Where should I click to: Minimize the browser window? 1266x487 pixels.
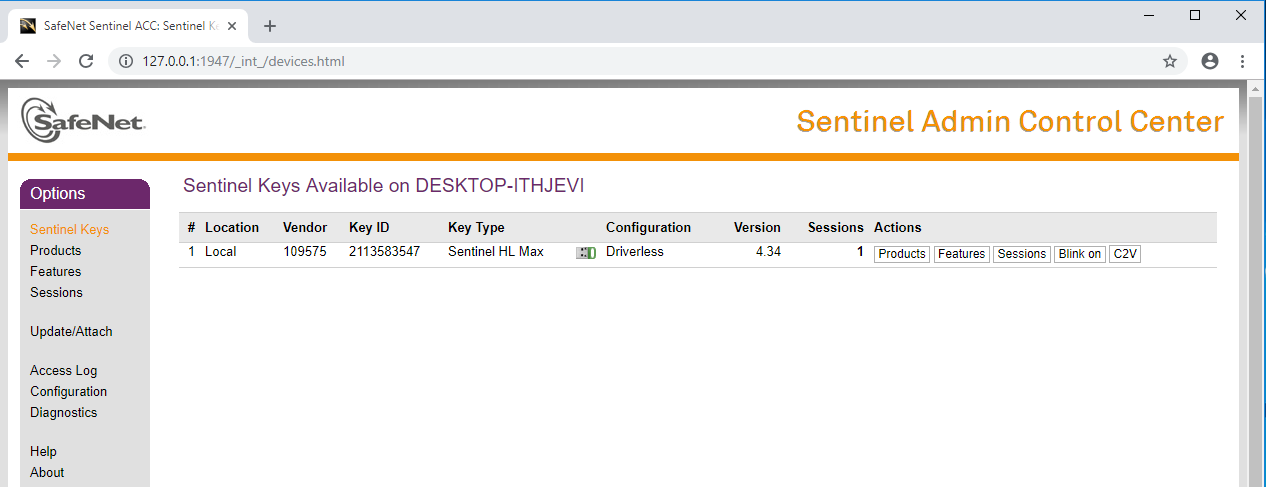tap(1149, 15)
